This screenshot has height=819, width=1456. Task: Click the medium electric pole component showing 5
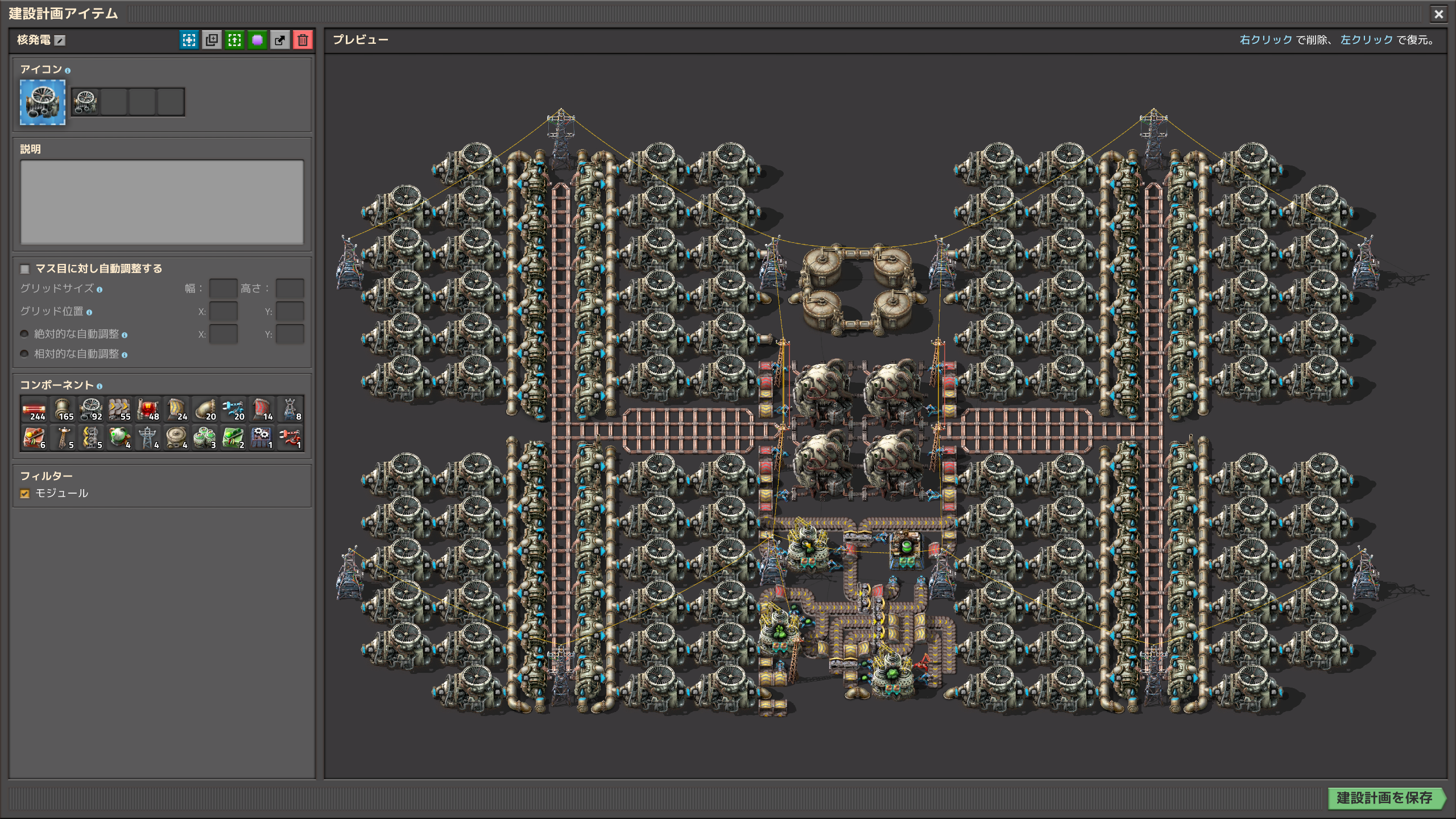click(x=63, y=438)
